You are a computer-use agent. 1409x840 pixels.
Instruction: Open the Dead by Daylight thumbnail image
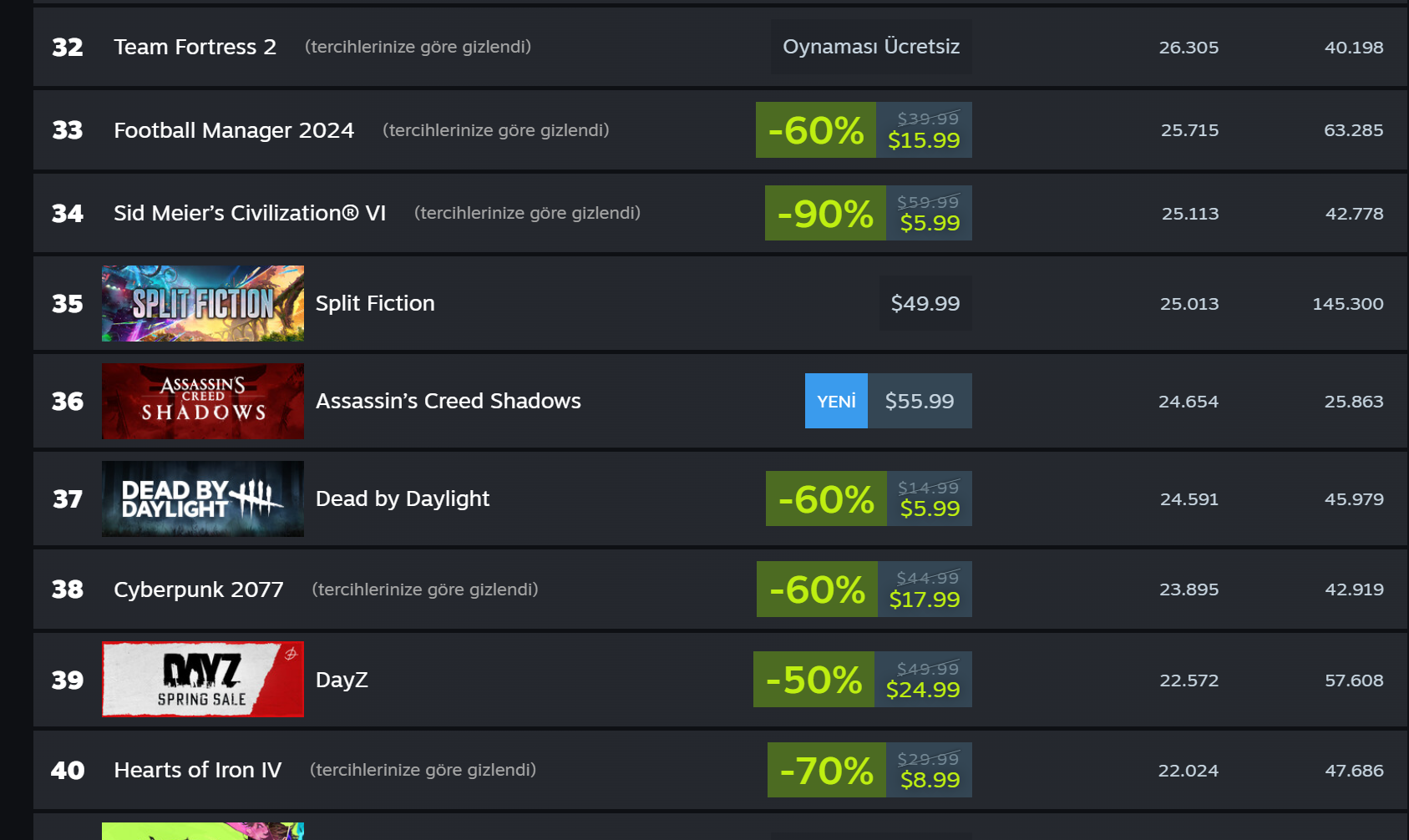click(203, 498)
